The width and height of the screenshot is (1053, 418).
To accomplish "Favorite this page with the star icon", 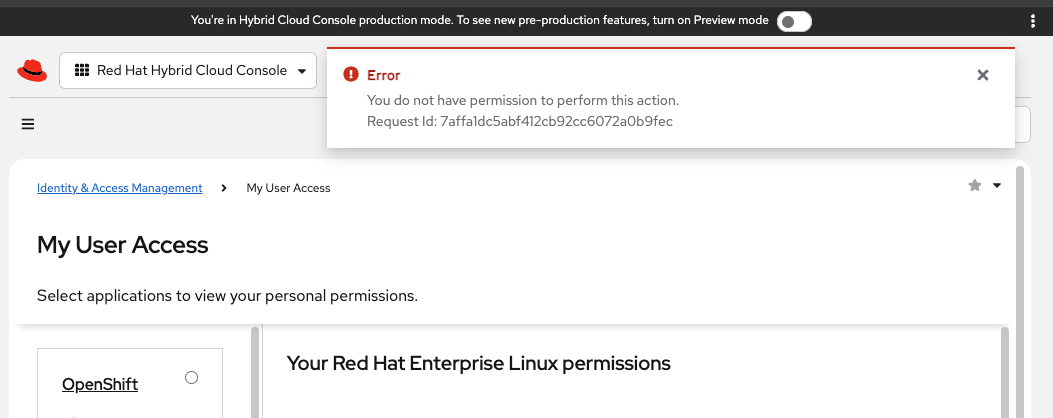I will point(975,186).
